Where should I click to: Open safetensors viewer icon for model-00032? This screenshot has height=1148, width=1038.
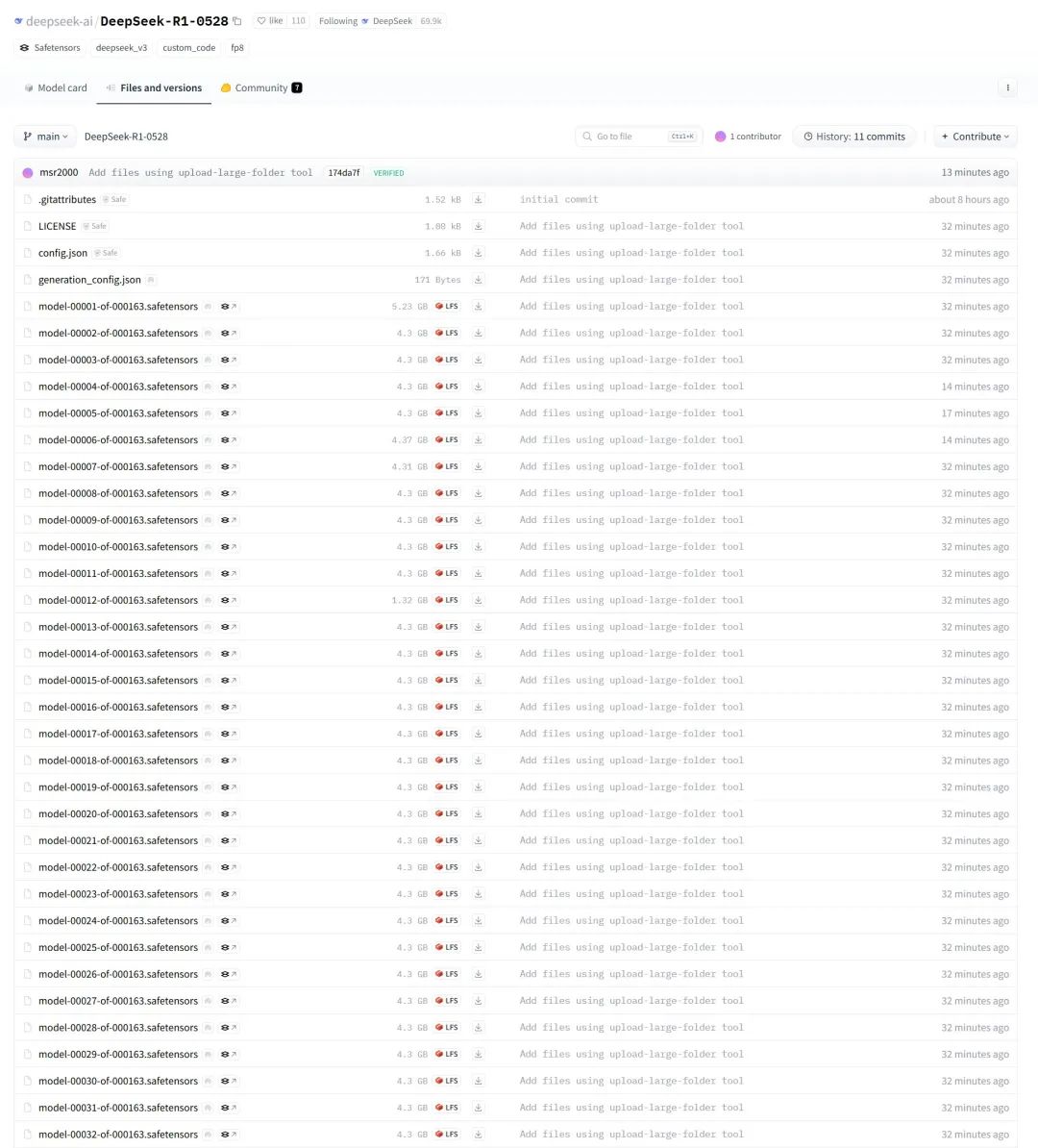[229, 1135]
